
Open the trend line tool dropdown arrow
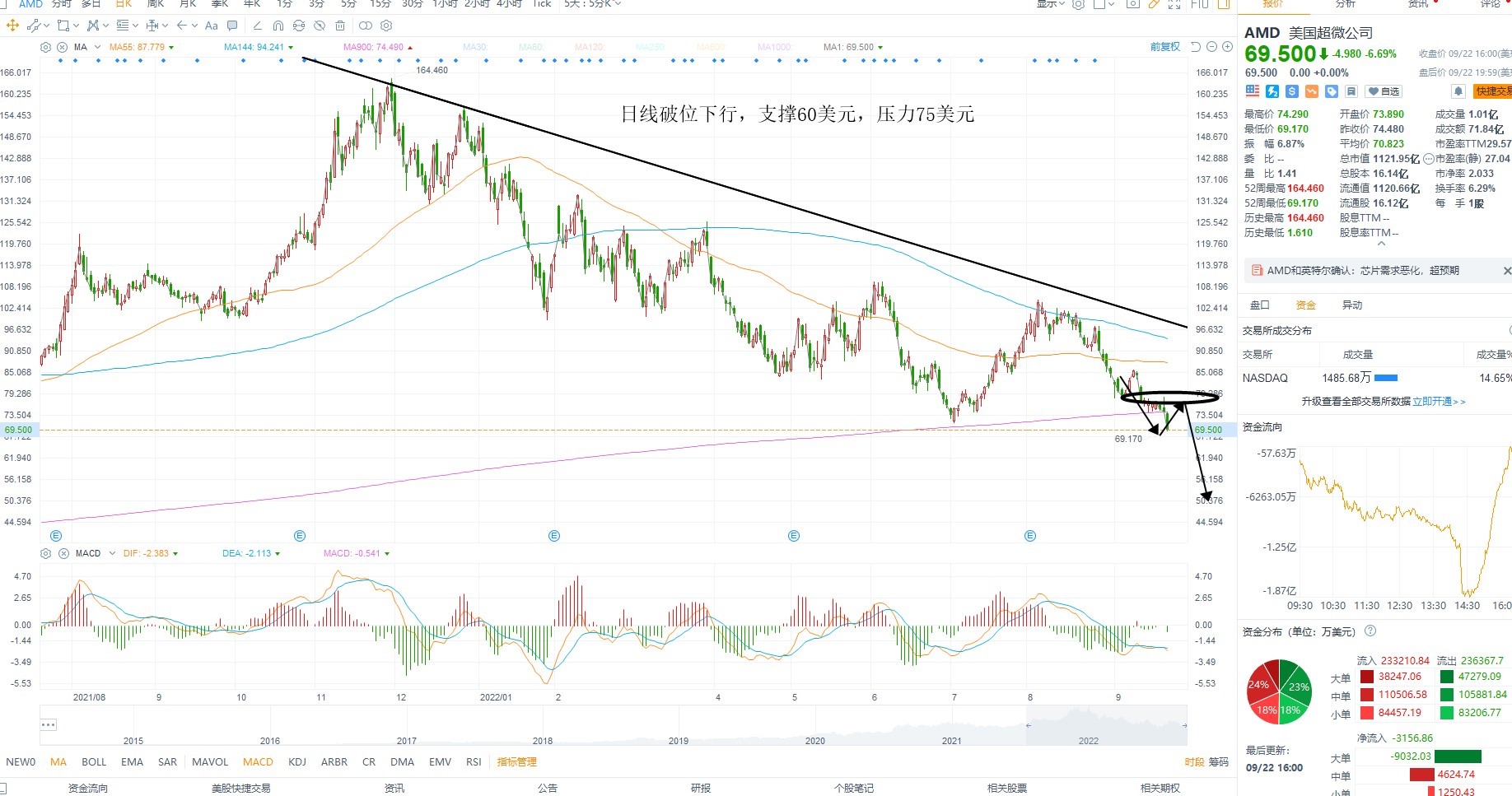pyautogui.click(x=47, y=26)
